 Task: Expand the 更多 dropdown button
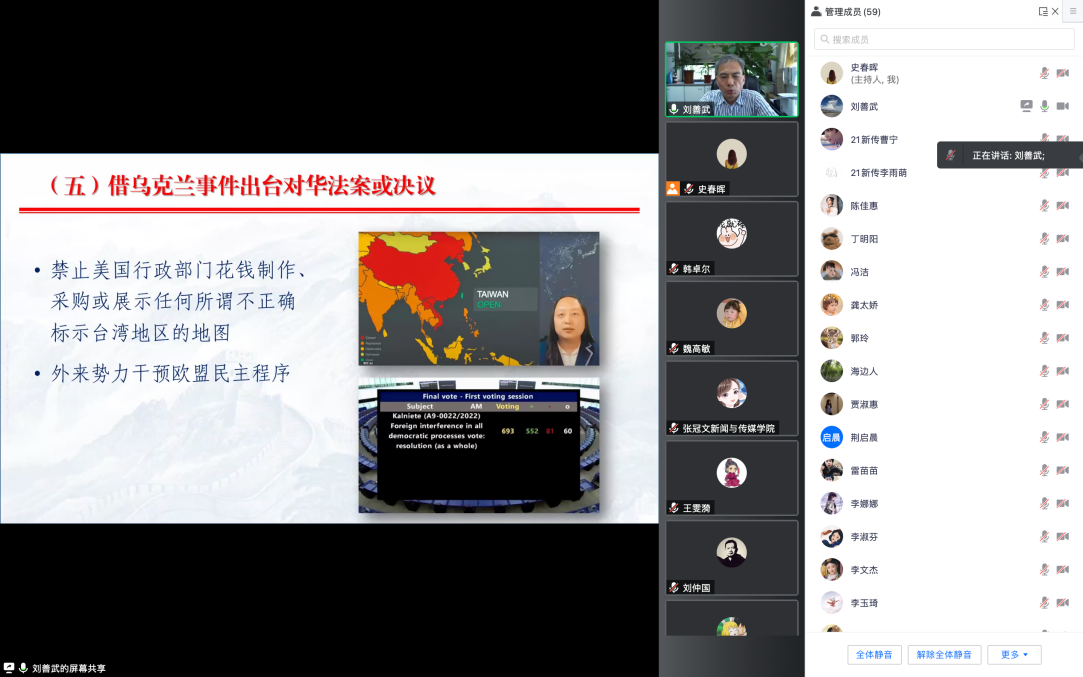(x=1014, y=655)
